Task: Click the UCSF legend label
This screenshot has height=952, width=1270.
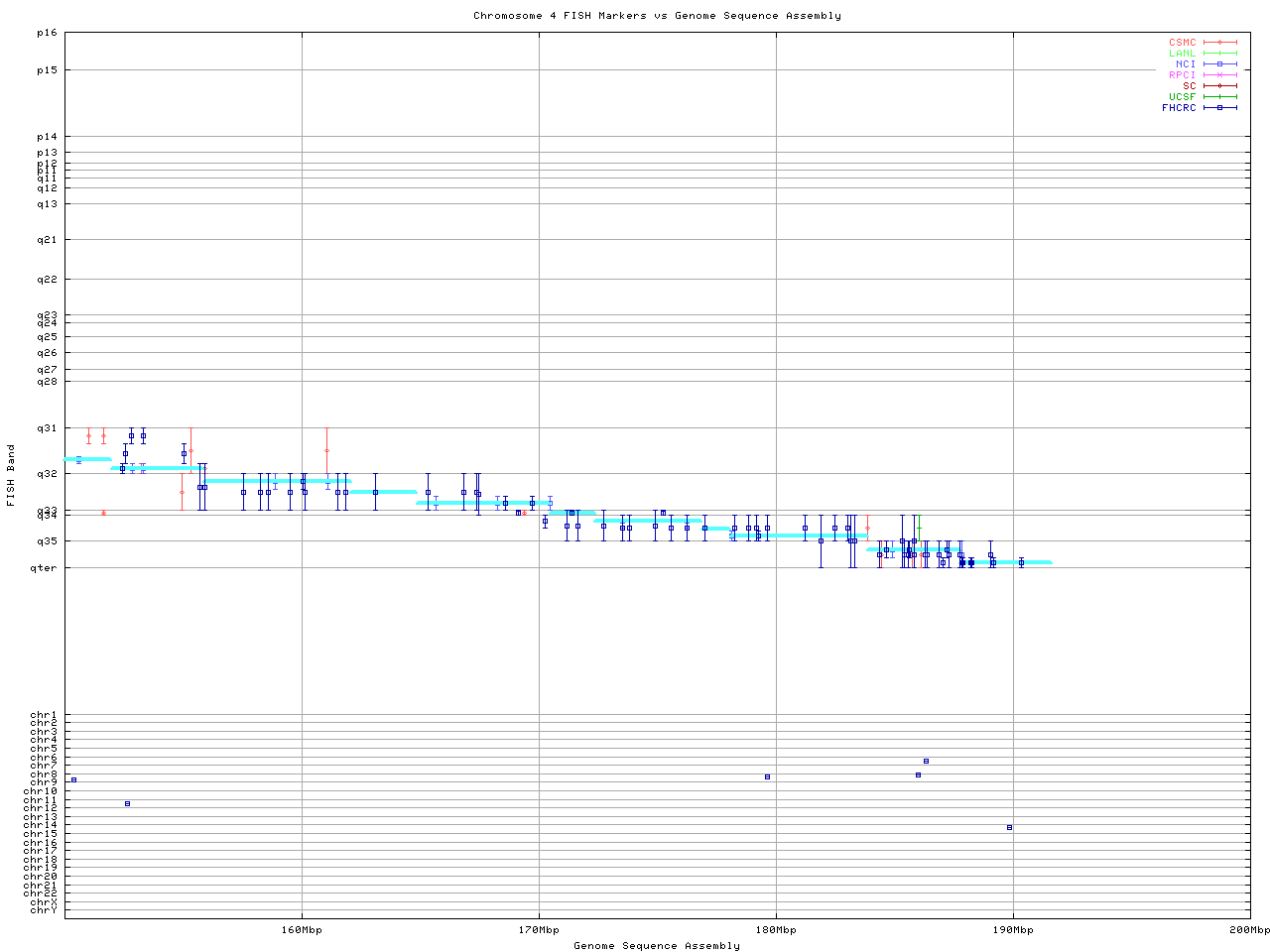Action: pyautogui.click(x=1182, y=97)
